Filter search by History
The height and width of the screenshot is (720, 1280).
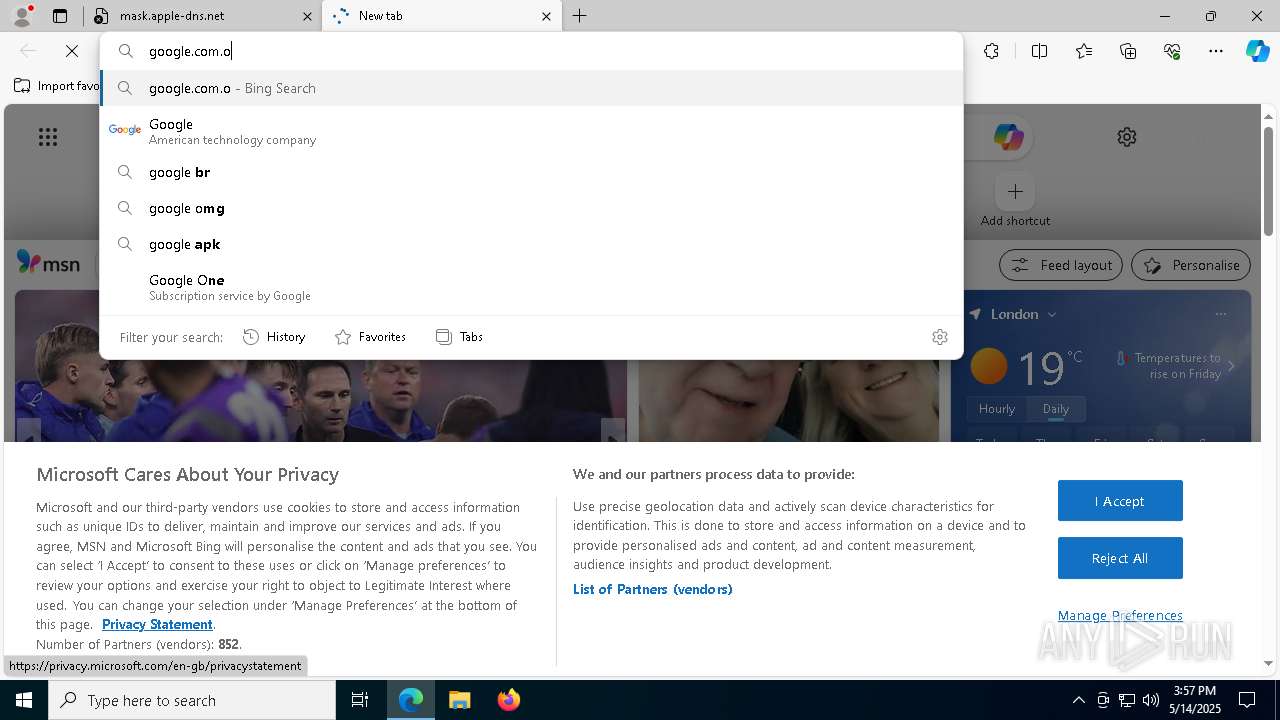pos(274,337)
